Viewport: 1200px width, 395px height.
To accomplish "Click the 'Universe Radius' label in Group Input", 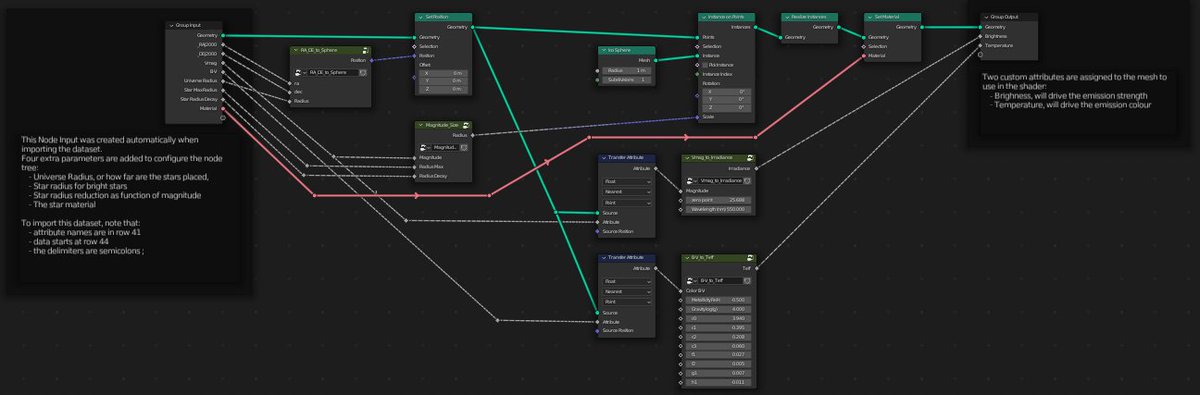I will [201, 81].
